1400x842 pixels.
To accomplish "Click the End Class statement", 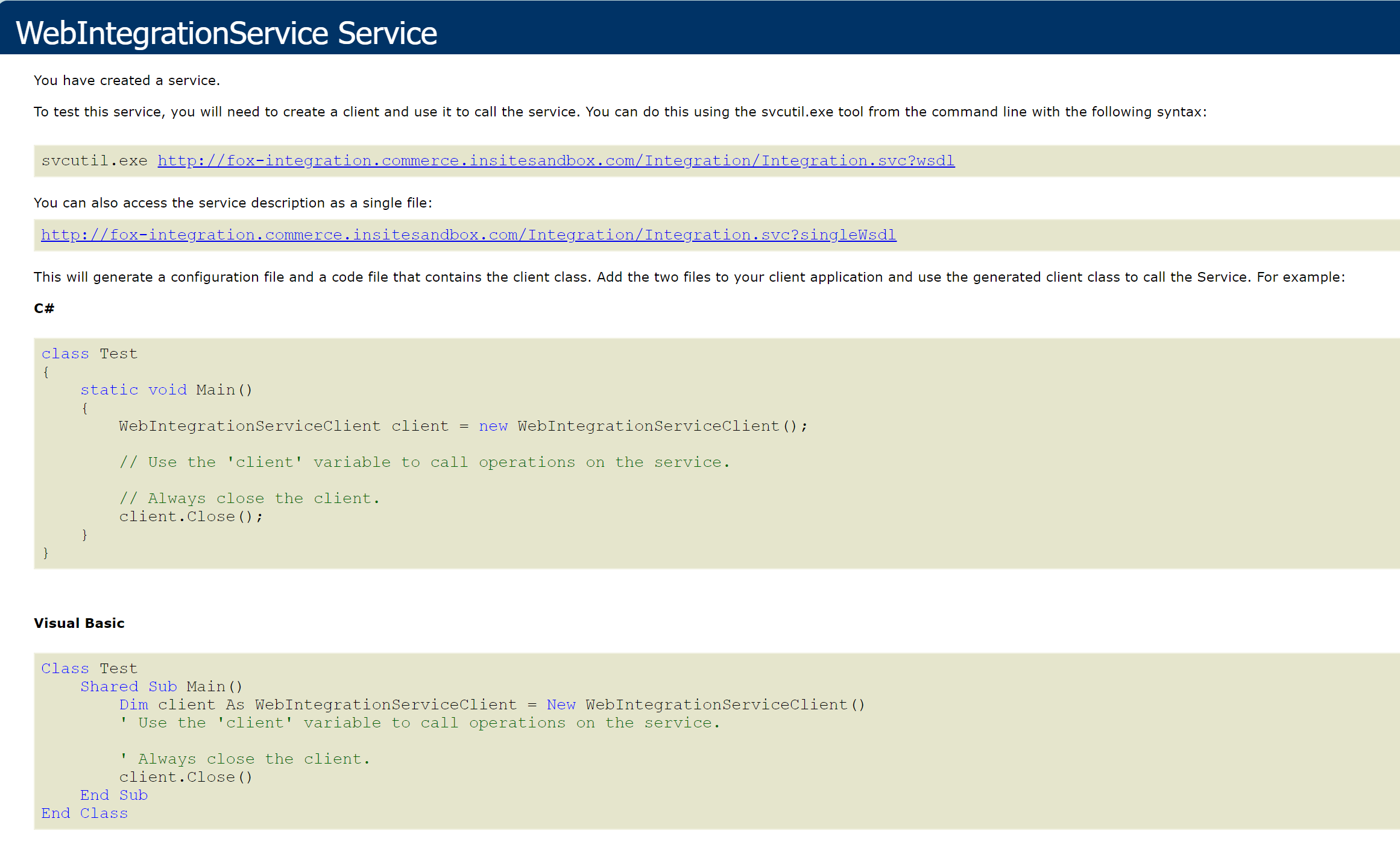I will (84, 812).
